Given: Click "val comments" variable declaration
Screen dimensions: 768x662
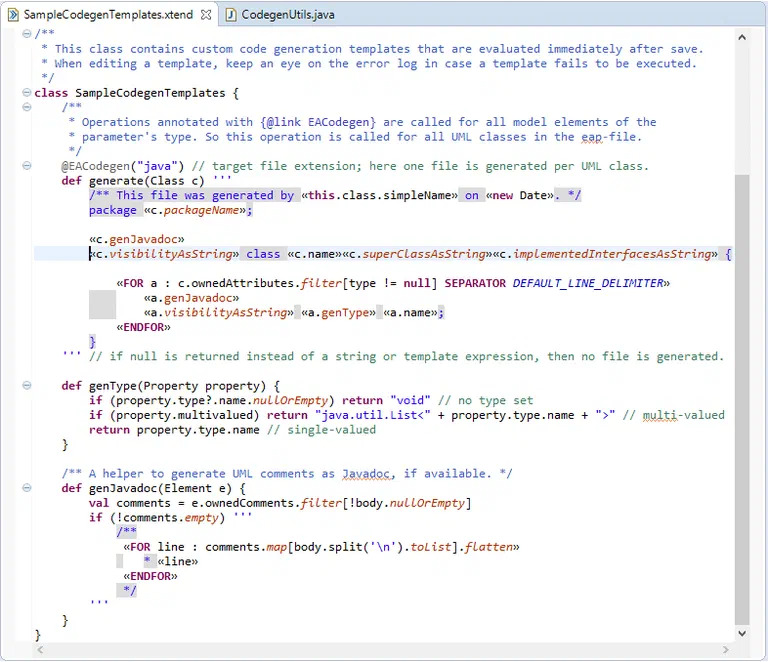Looking at the screenshot, I should pyautogui.click(x=130, y=503).
